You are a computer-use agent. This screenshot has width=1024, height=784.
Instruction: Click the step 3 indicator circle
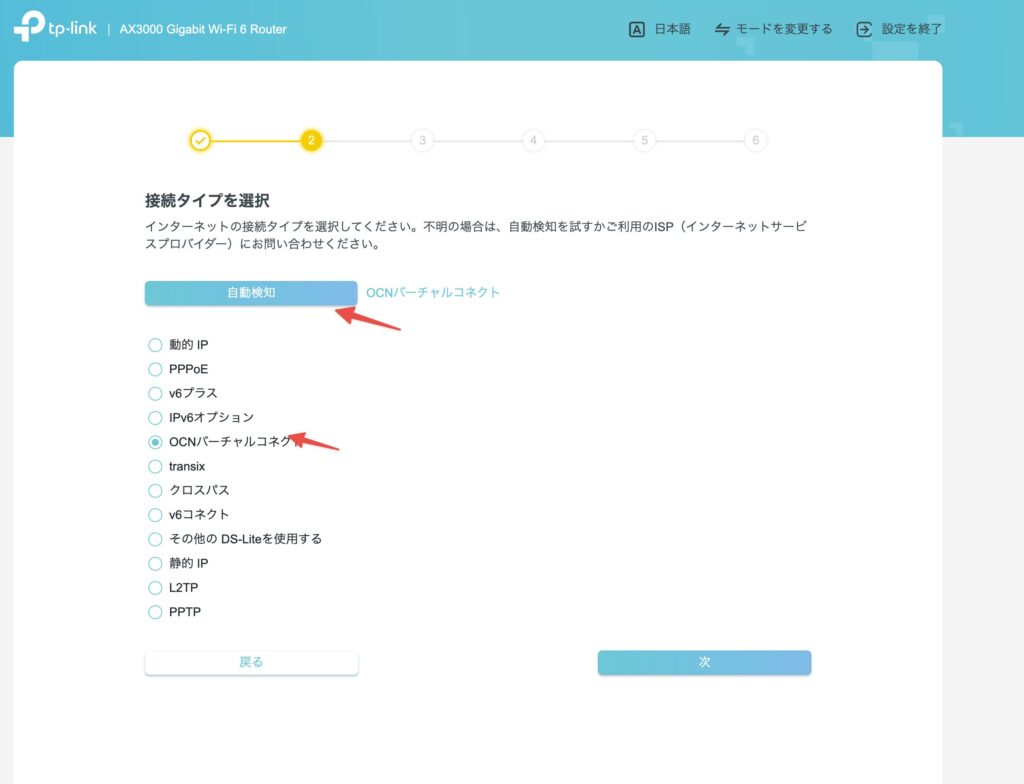pos(422,141)
